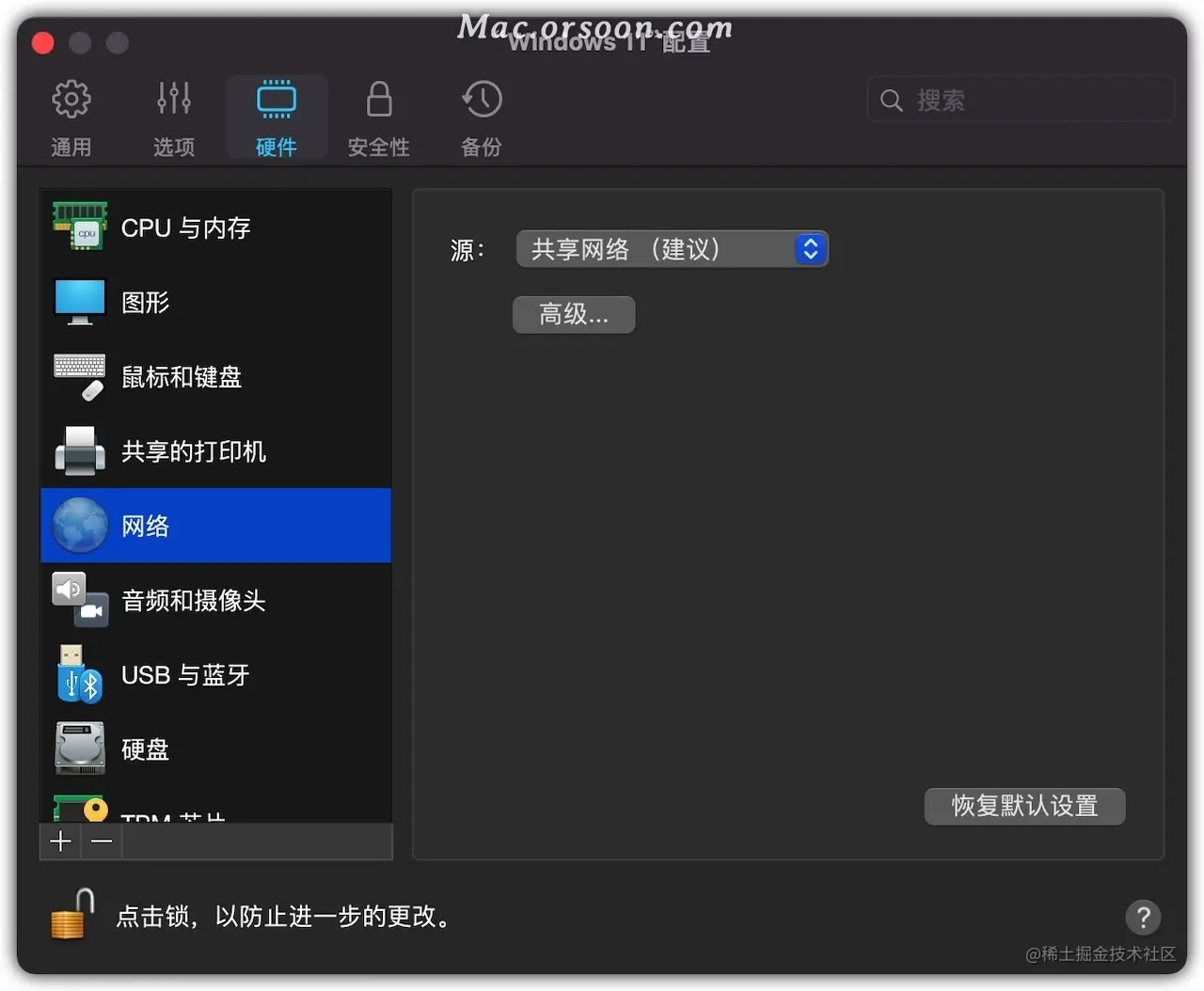The height and width of the screenshot is (991, 1204).
Task: Select the 图形 list row label
Action: click(x=146, y=302)
